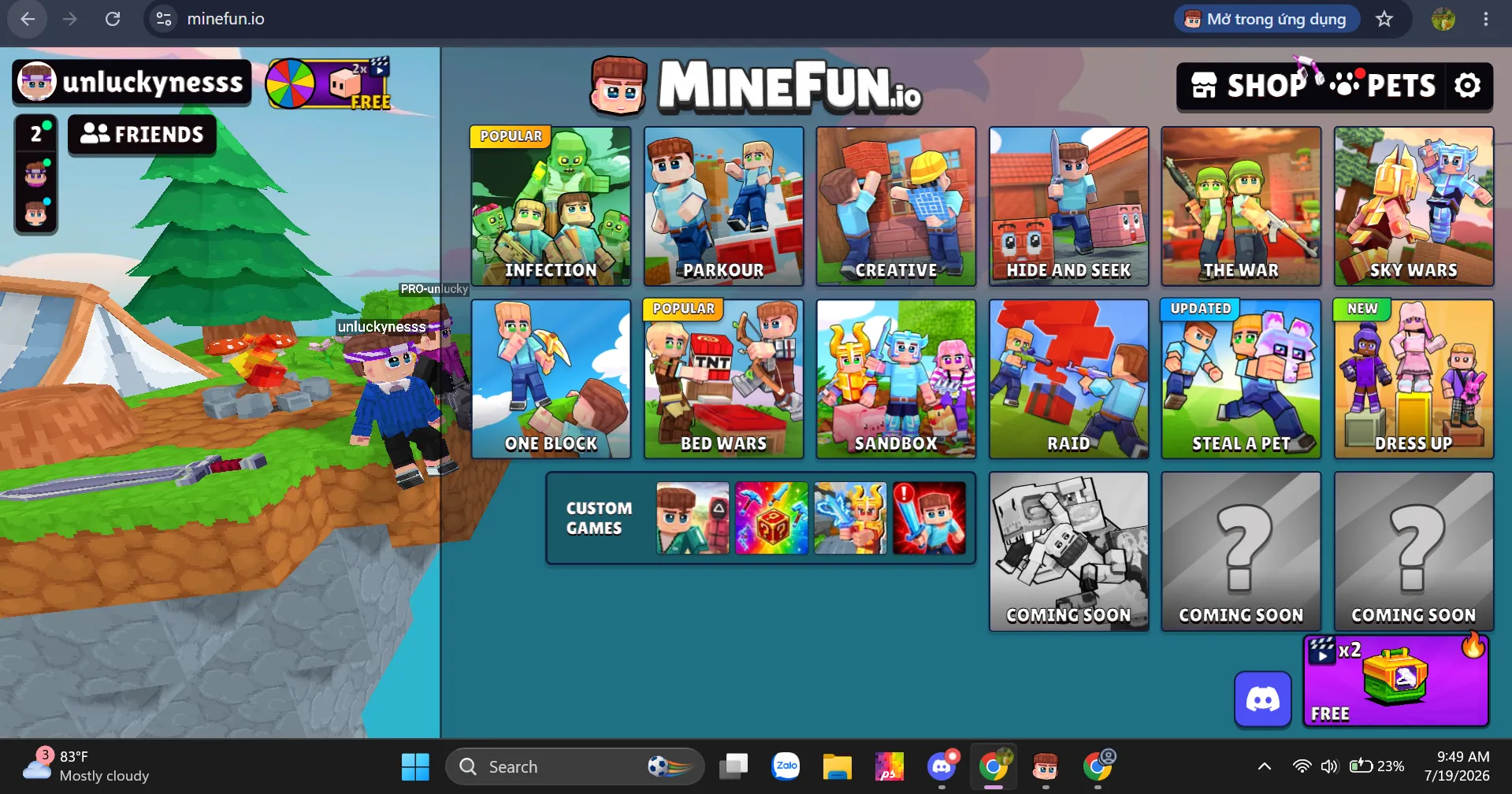Open the MineFun app in taskbar
Viewport: 1512px width, 794px height.
pos(1046,766)
